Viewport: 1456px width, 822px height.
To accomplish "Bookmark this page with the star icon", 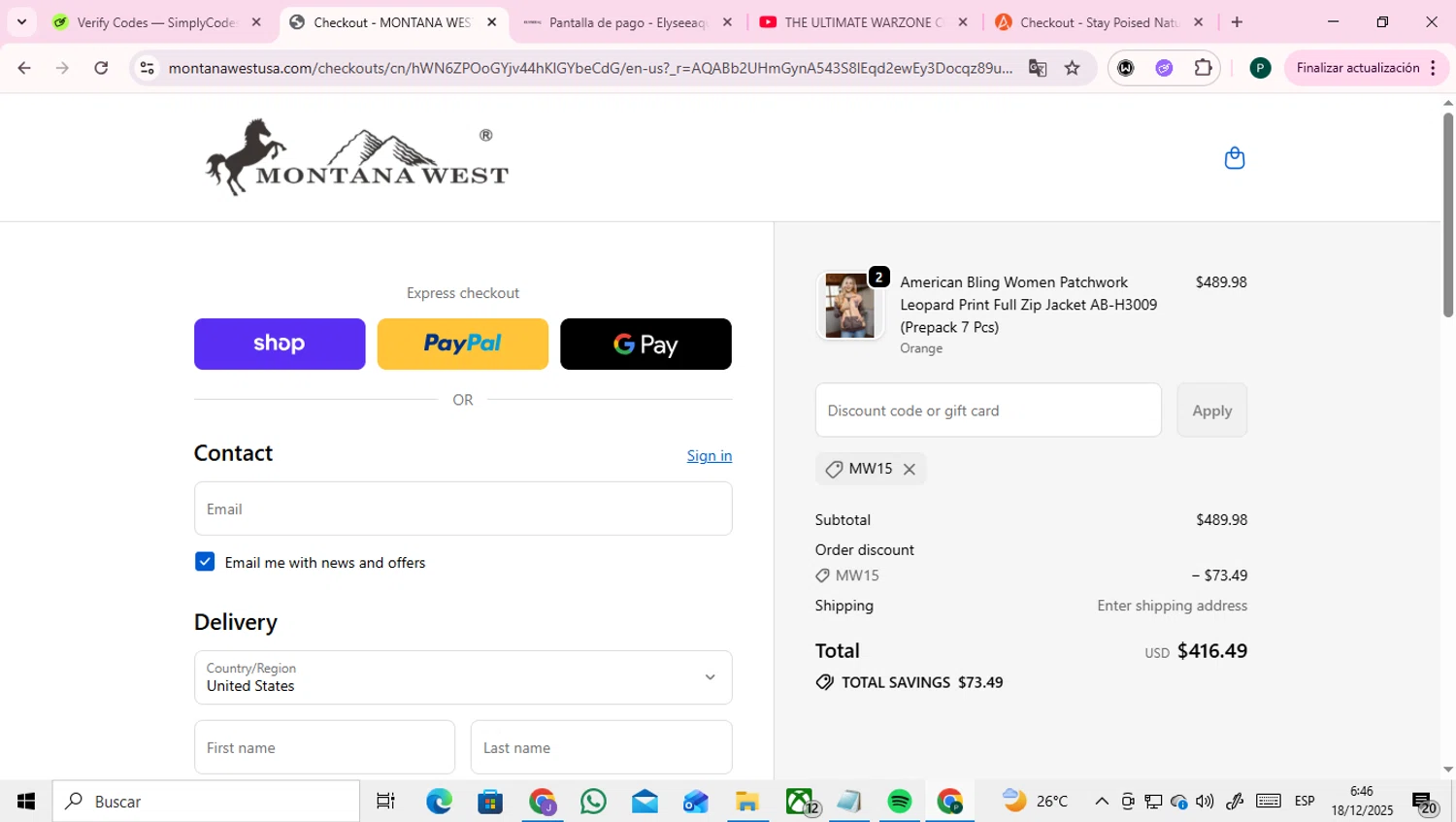I will coord(1073,68).
